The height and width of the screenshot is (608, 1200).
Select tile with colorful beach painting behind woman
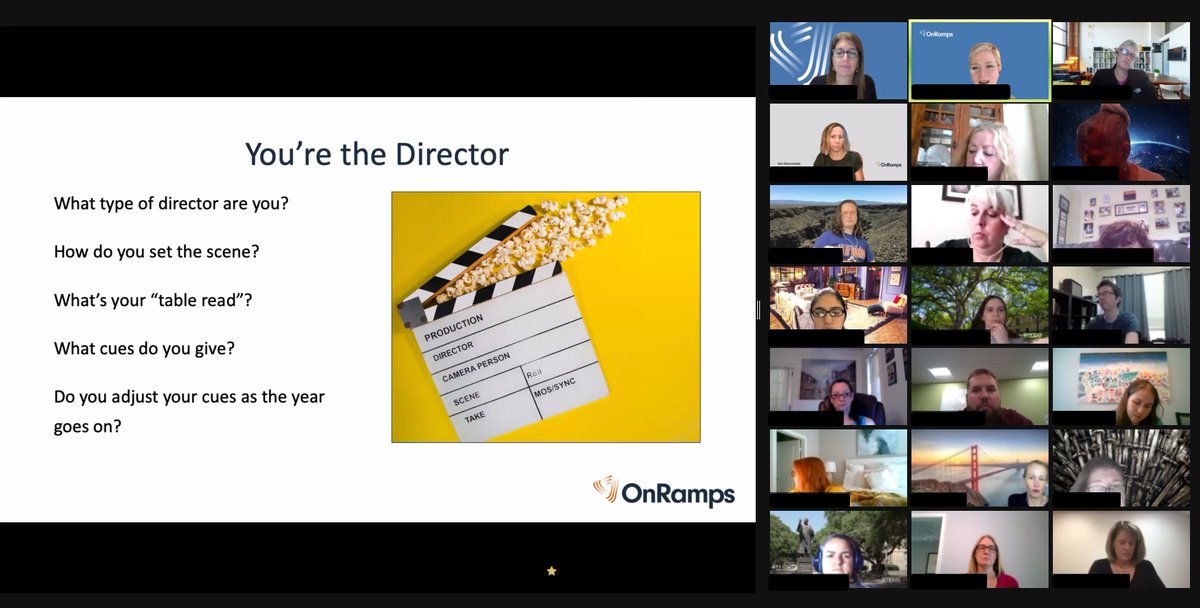(x=1121, y=387)
